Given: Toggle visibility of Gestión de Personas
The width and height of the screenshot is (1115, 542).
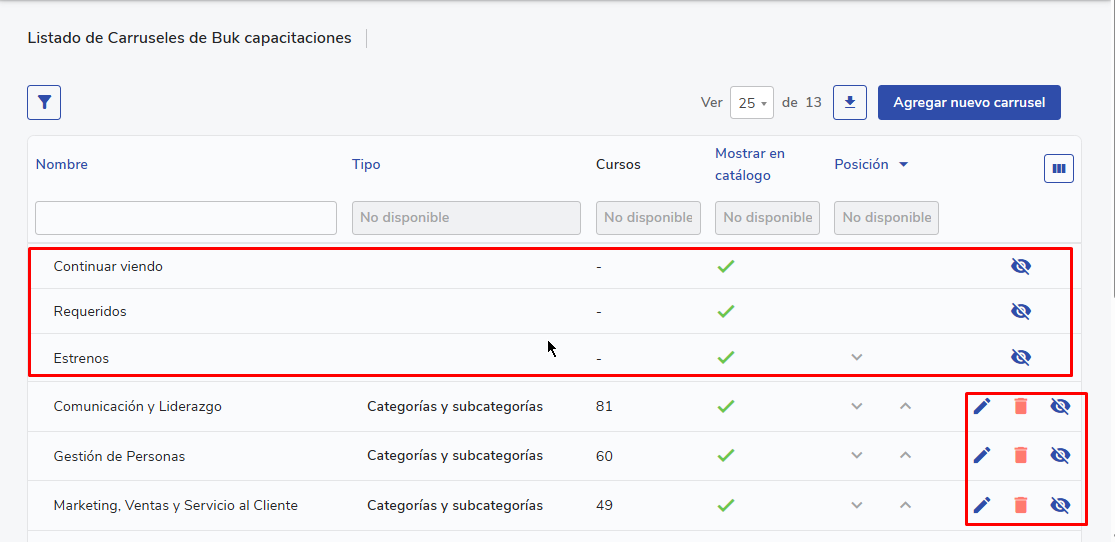Looking at the screenshot, I should click(1060, 455).
